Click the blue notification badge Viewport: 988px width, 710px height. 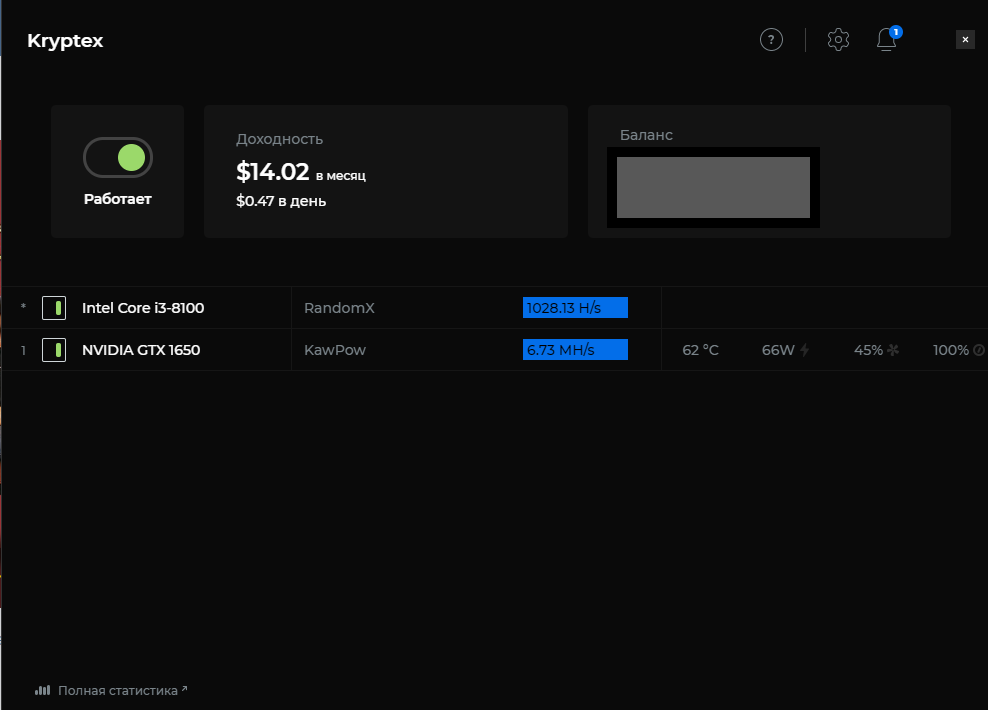[x=895, y=31]
